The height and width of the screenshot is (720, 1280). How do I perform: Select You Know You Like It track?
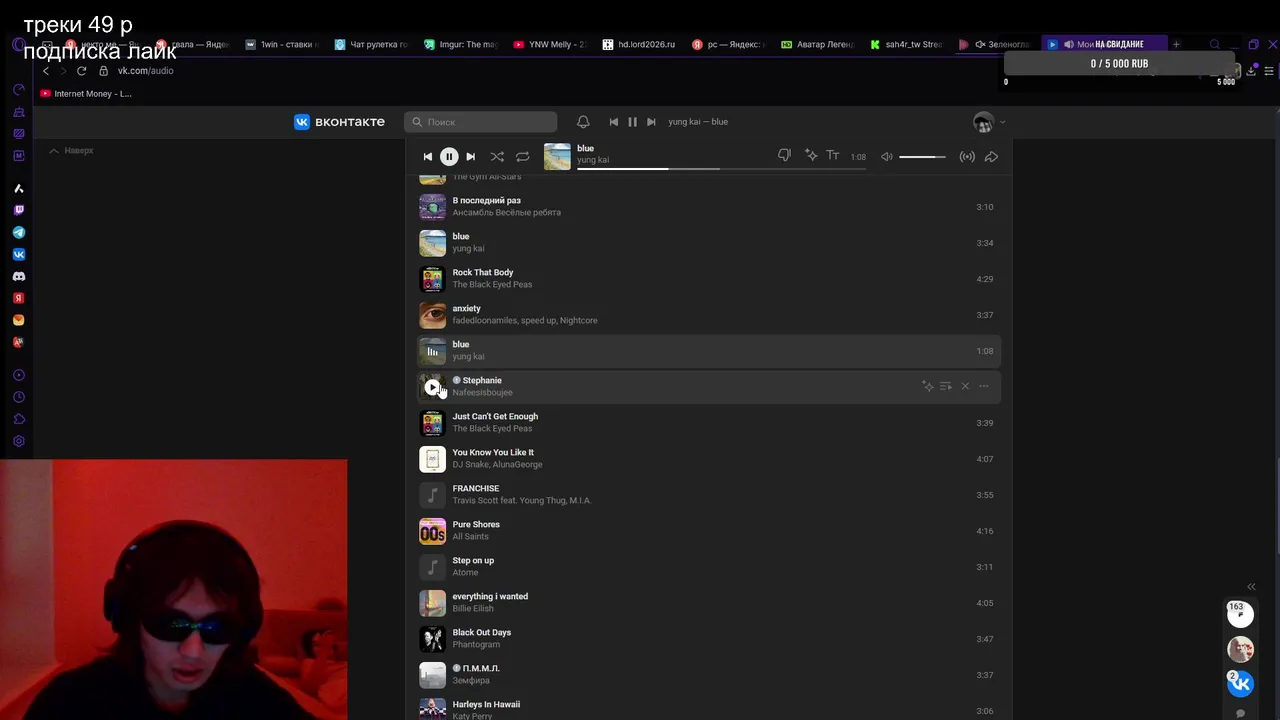click(x=708, y=459)
